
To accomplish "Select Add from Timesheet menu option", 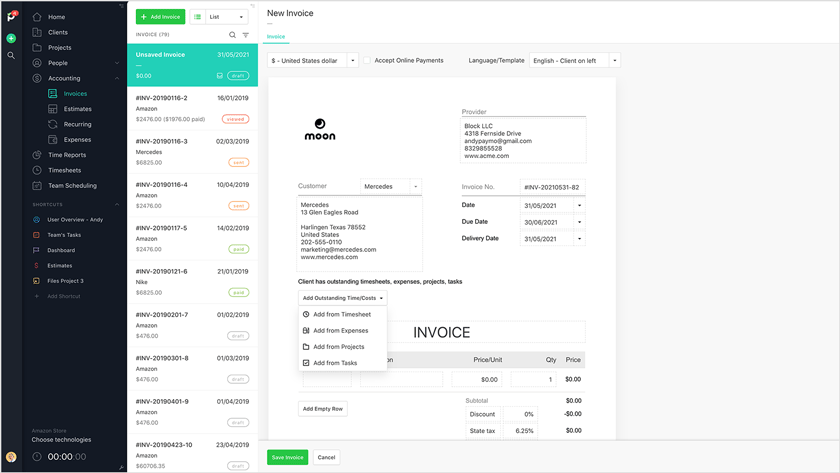I will pyautogui.click(x=341, y=314).
